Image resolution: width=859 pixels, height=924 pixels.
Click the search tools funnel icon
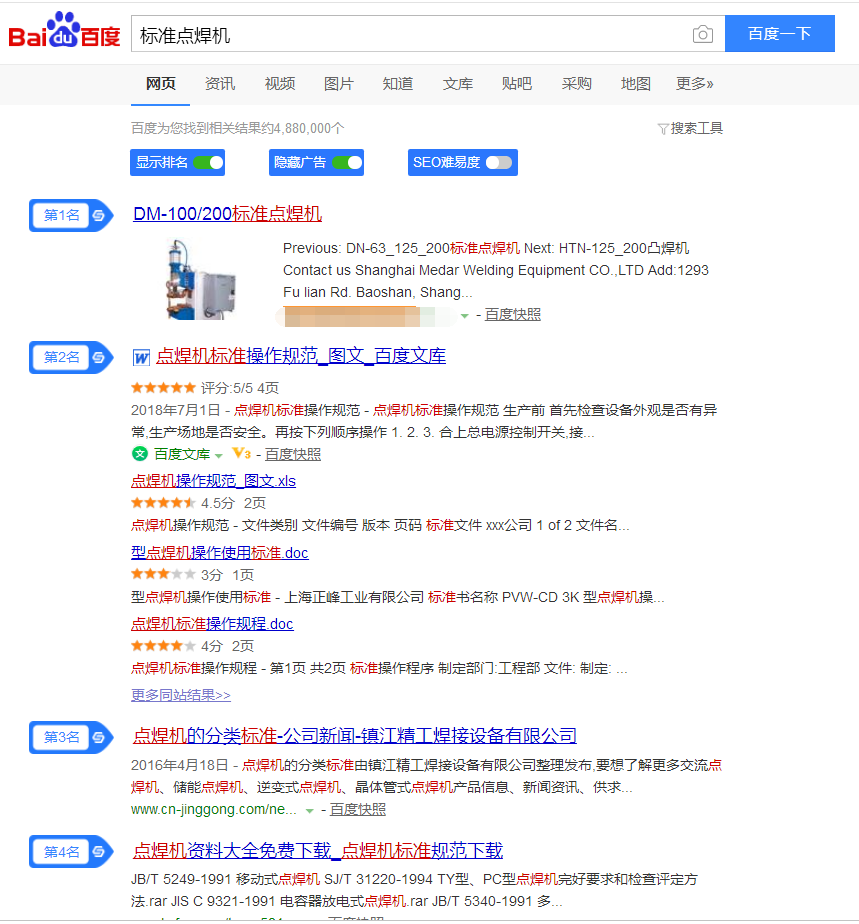coord(663,128)
